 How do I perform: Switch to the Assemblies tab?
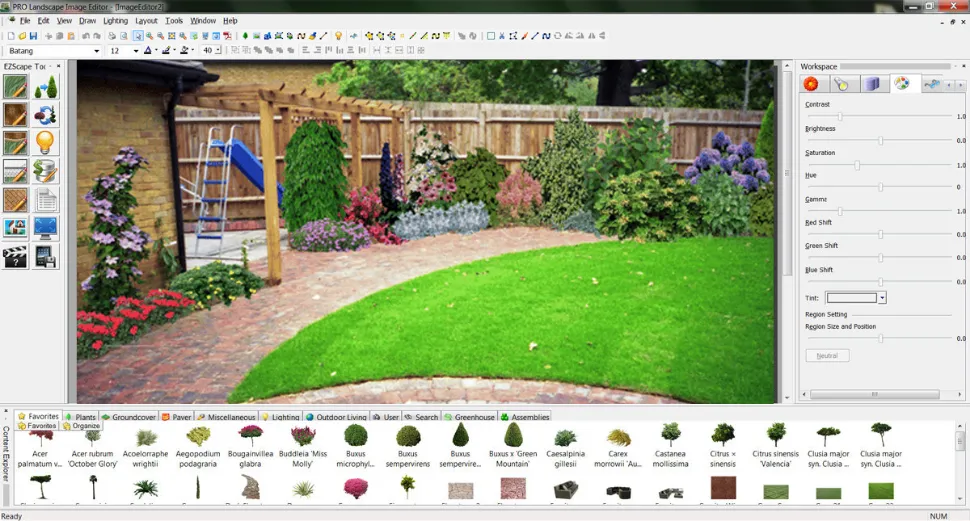[525, 417]
